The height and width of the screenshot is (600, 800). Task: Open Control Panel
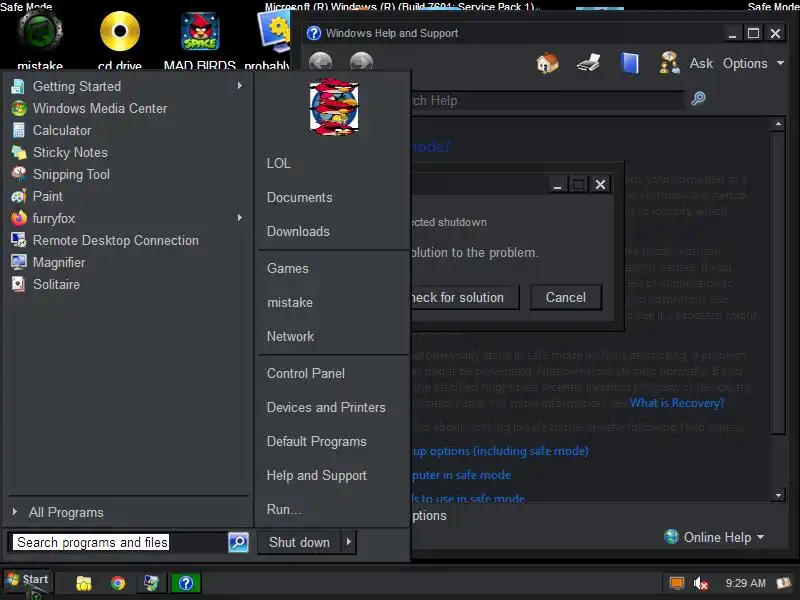tap(306, 373)
